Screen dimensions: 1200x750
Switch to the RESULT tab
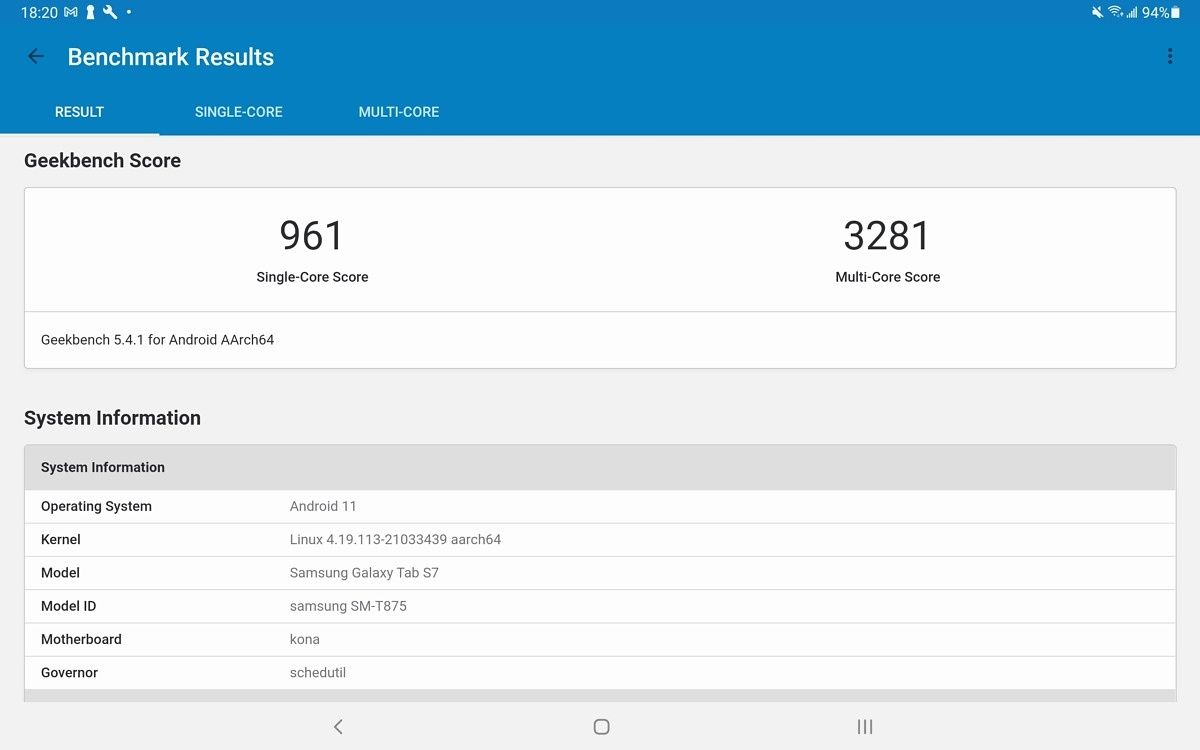(x=79, y=112)
